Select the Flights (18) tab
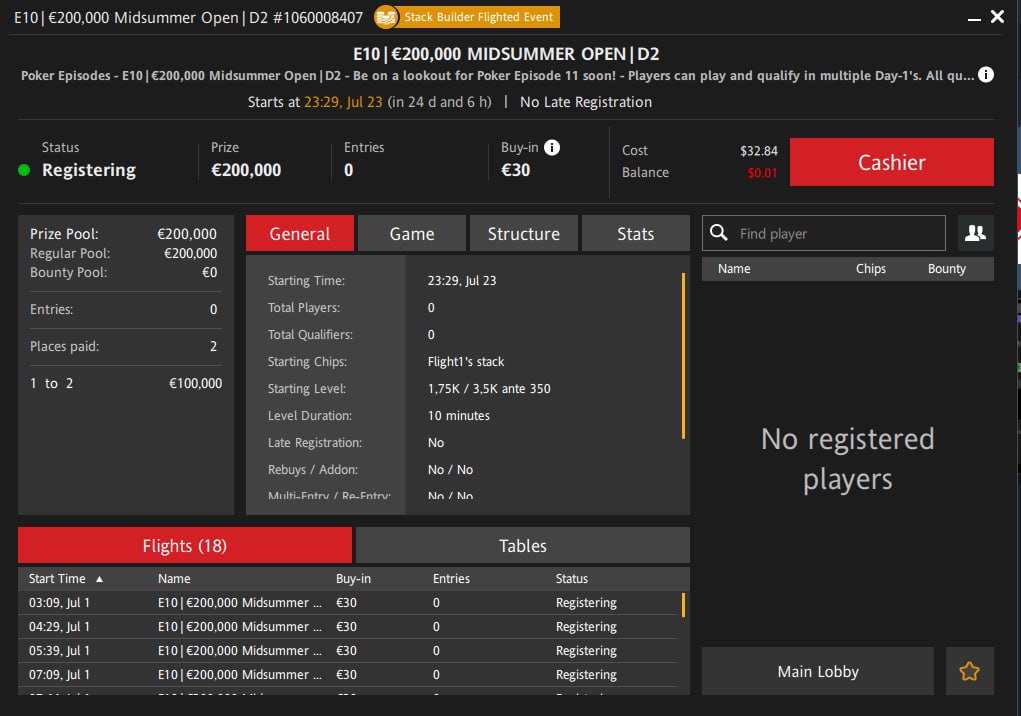This screenshot has width=1021, height=716. point(184,545)
